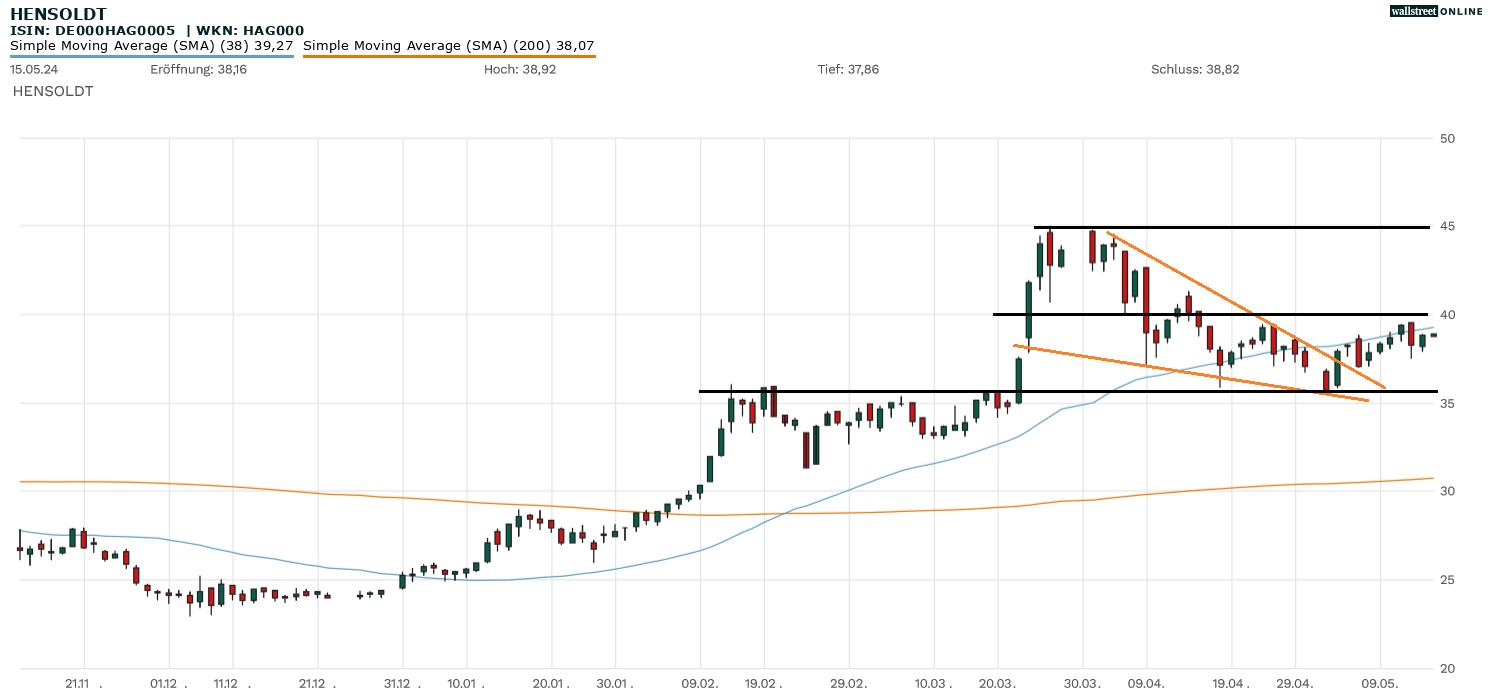Click the HENSOLDT chart title heading
This screenshot has height=689, width=1490.
point(58,14)
